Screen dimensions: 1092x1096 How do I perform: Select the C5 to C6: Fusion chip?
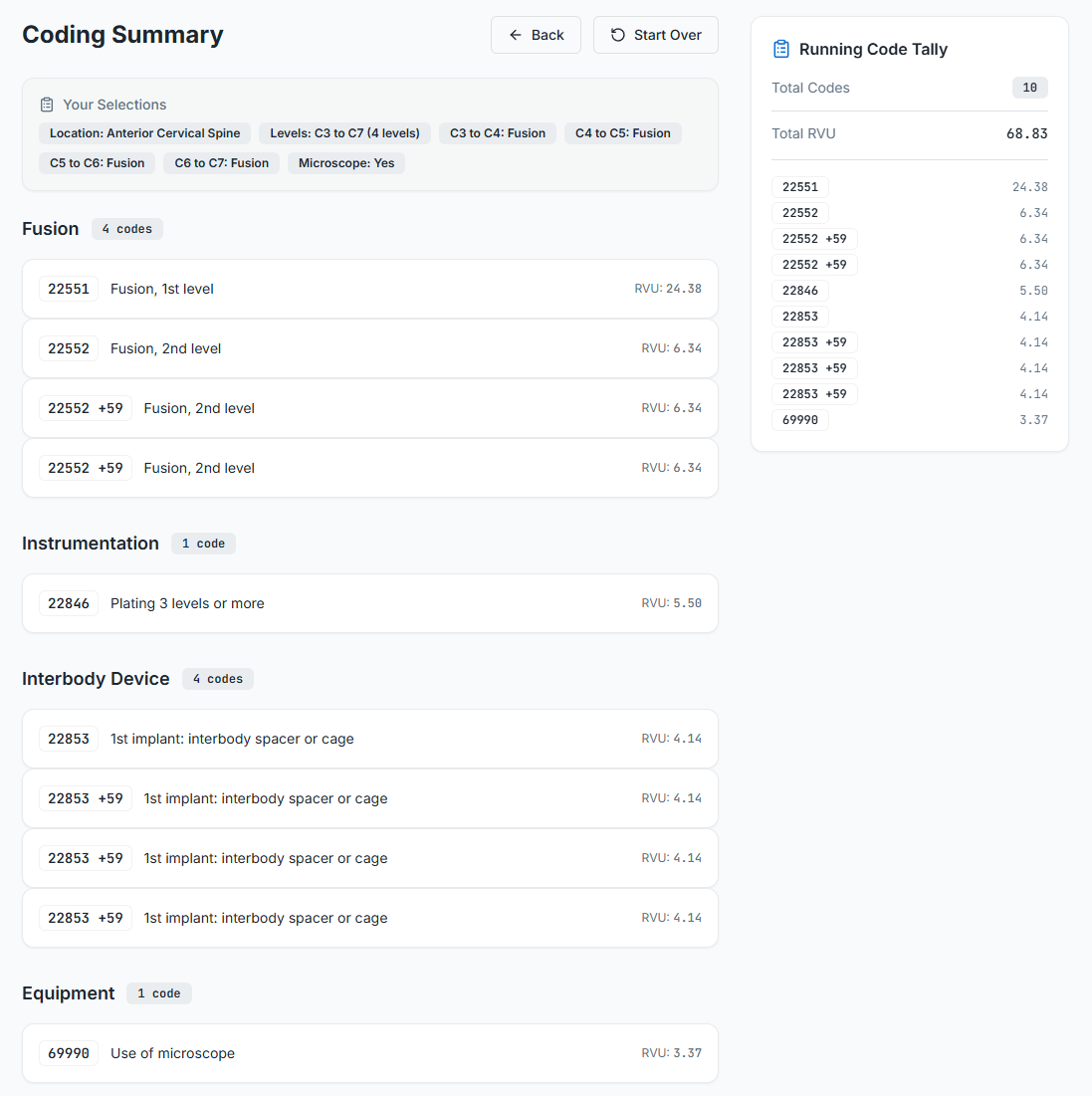[96, 163]
